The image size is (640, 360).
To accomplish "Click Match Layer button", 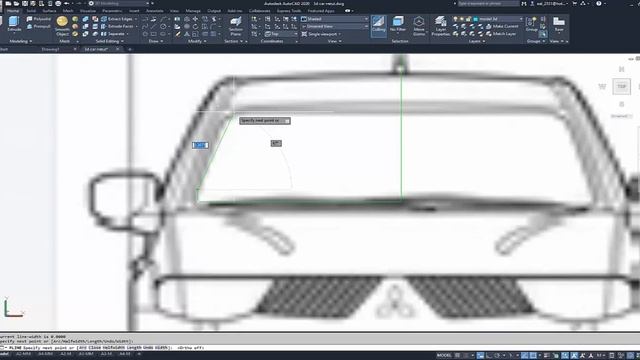I will 501,34.
